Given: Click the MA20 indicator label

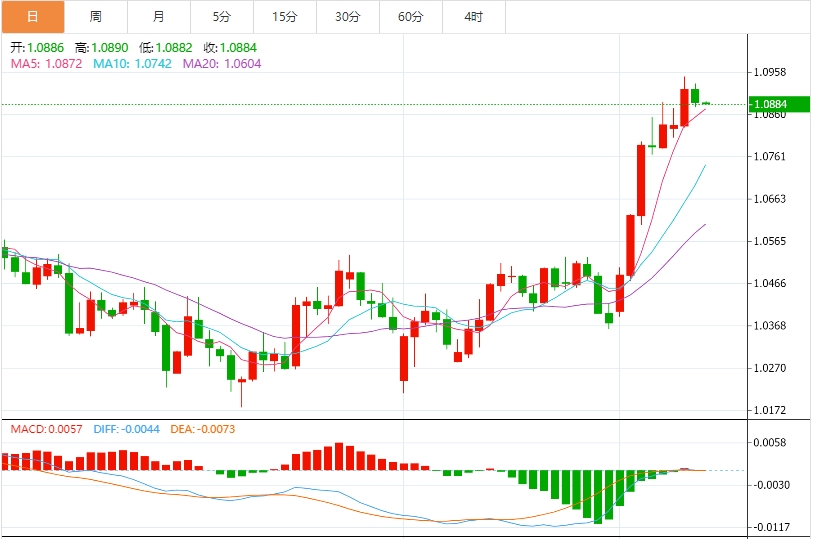Looking at the screenshot, I should 221,63.
